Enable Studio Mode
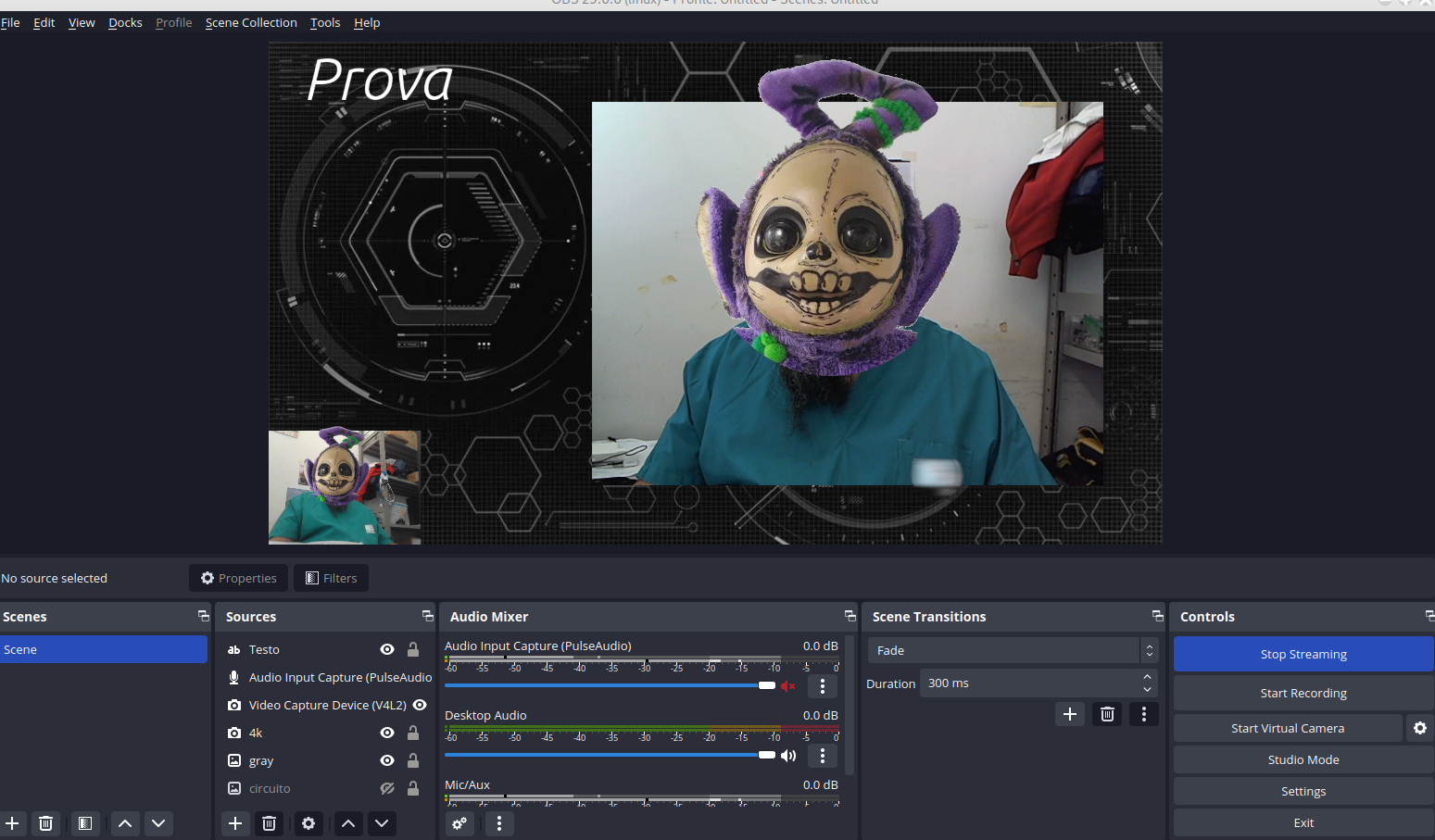 pos(1303,759)
